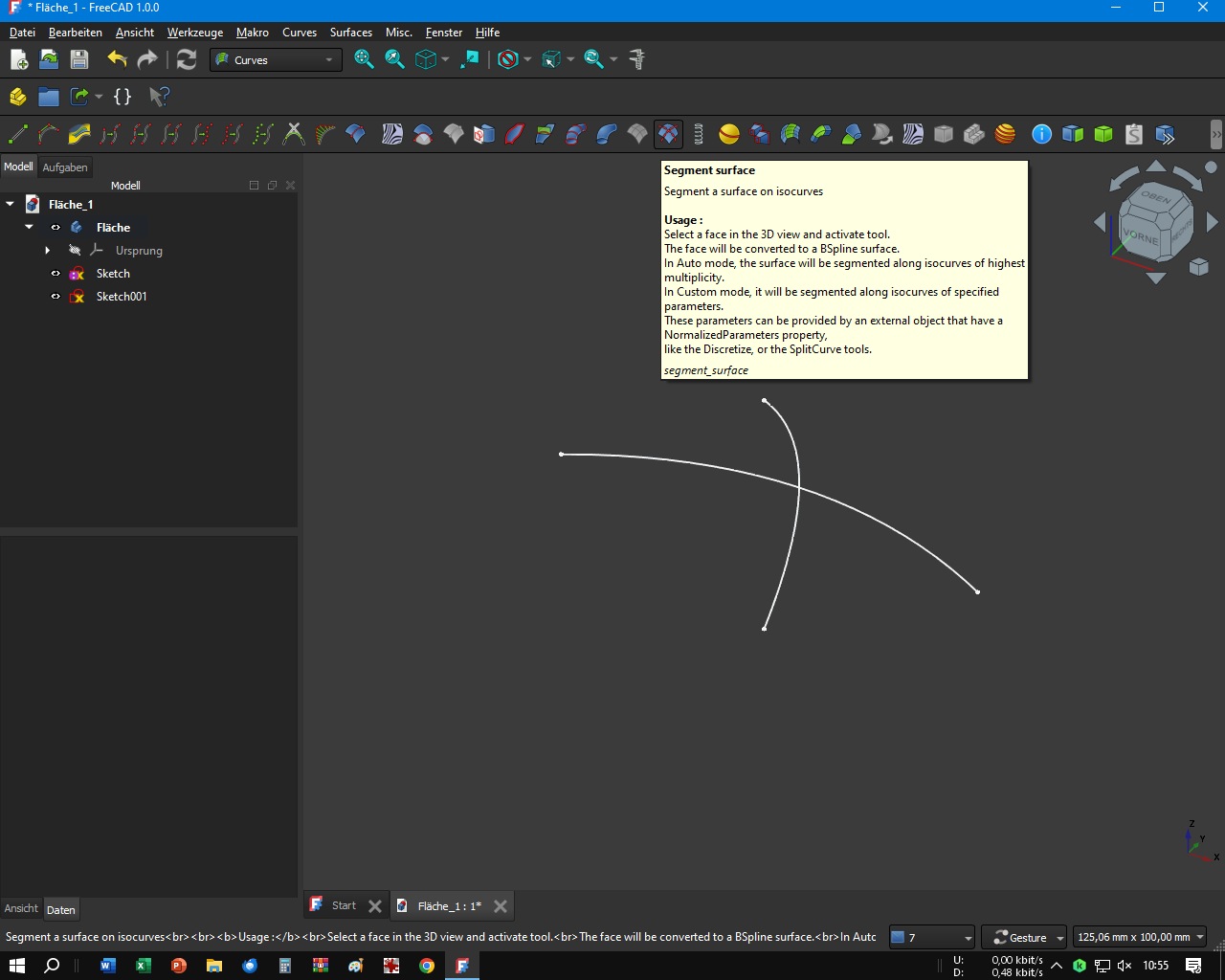The width and height of the screenshot is (1225, 980).
Task: Open the Surfaces menu
Action: 351,32
